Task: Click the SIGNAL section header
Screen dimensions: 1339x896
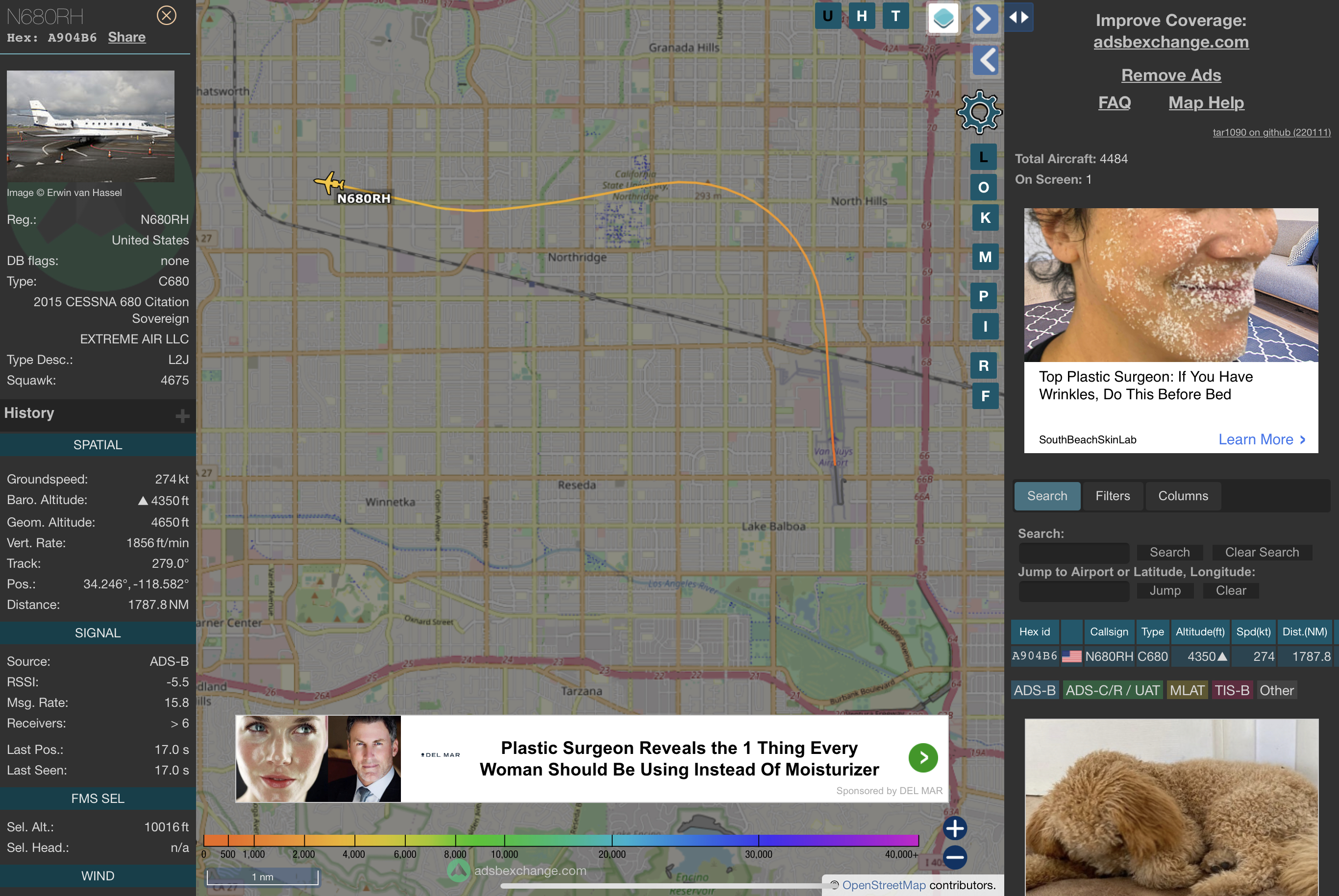Action: click(x=98, y=633)
